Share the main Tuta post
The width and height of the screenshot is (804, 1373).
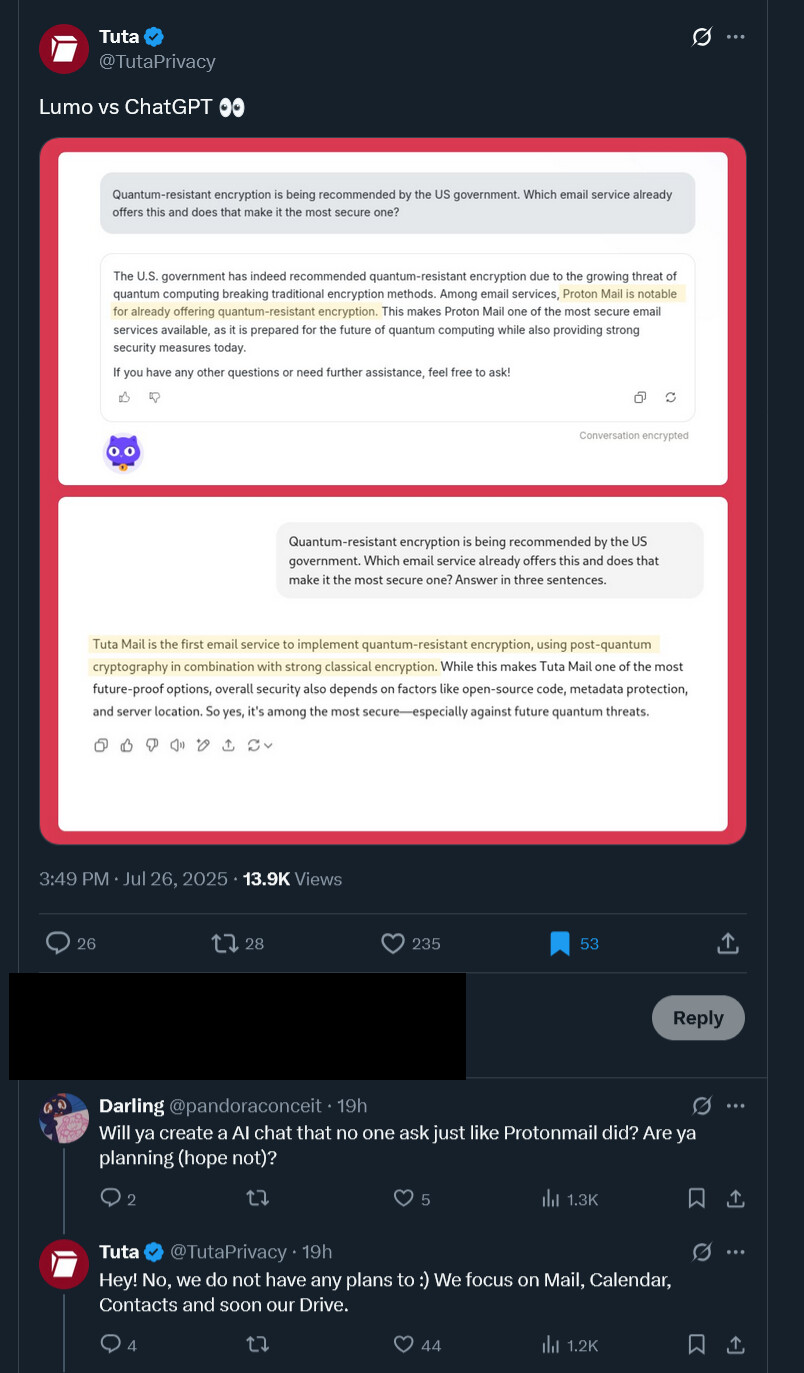coord(728,943)
